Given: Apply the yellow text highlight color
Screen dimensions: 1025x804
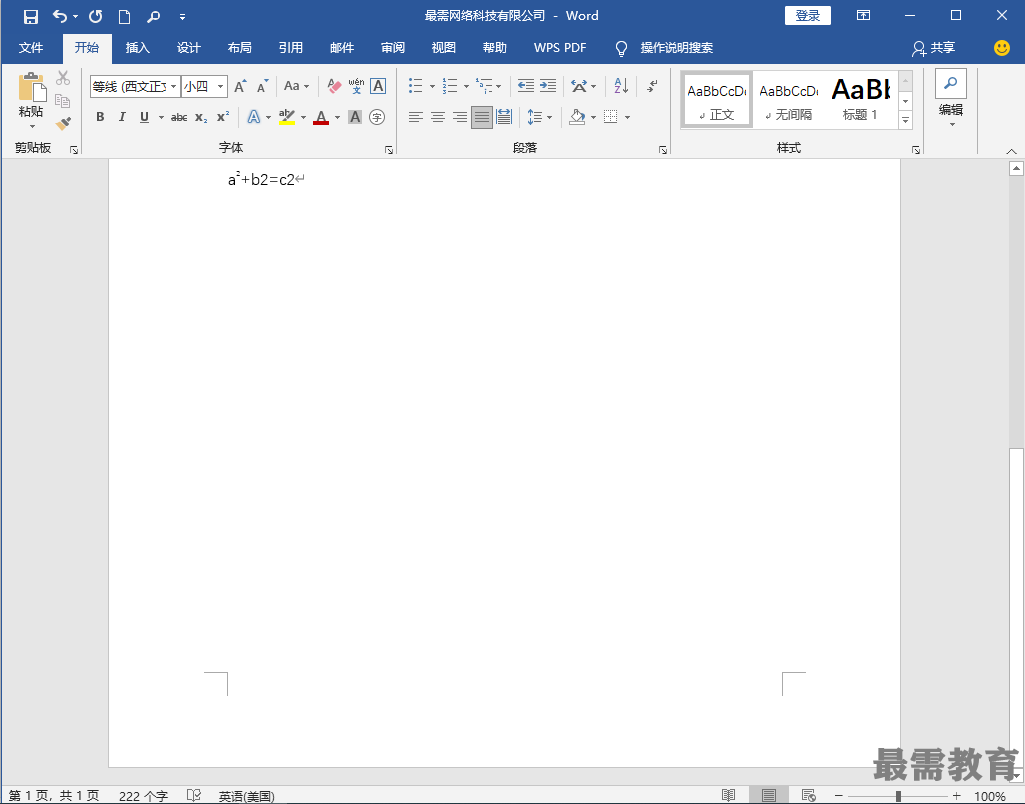Looking at the screenshot, I should [x=287, y=117].
